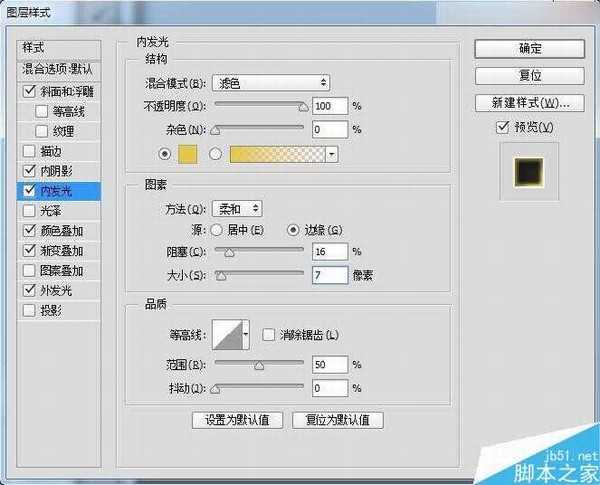Viewport: 600px width, 485px height.
Task: Select 混合选项:默认 in the styles list
Action: coord(62,69)
